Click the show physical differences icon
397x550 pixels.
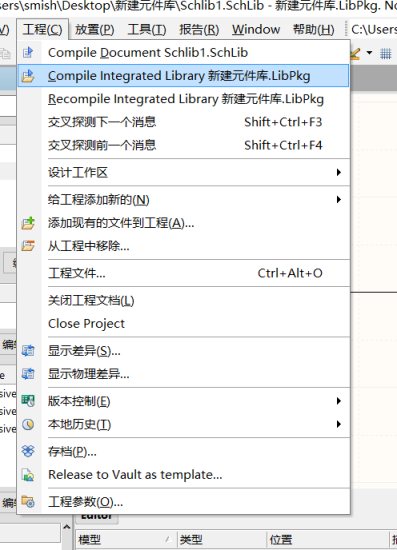tap(28, 374)
